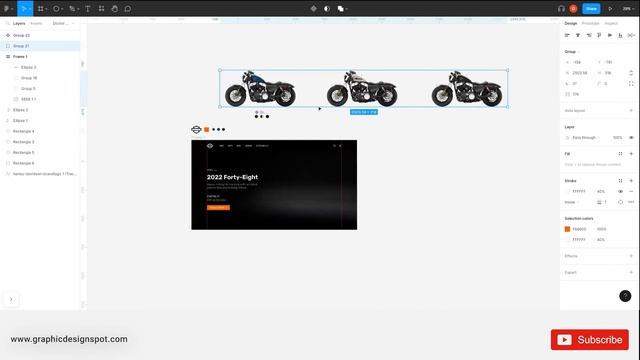Add export setting with plus icon

click(x=631, y=272)
